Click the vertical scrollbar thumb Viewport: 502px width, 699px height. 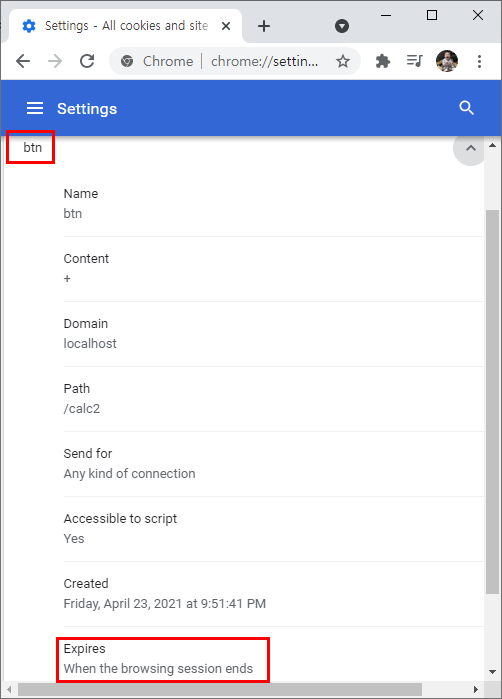pos(492,401)
